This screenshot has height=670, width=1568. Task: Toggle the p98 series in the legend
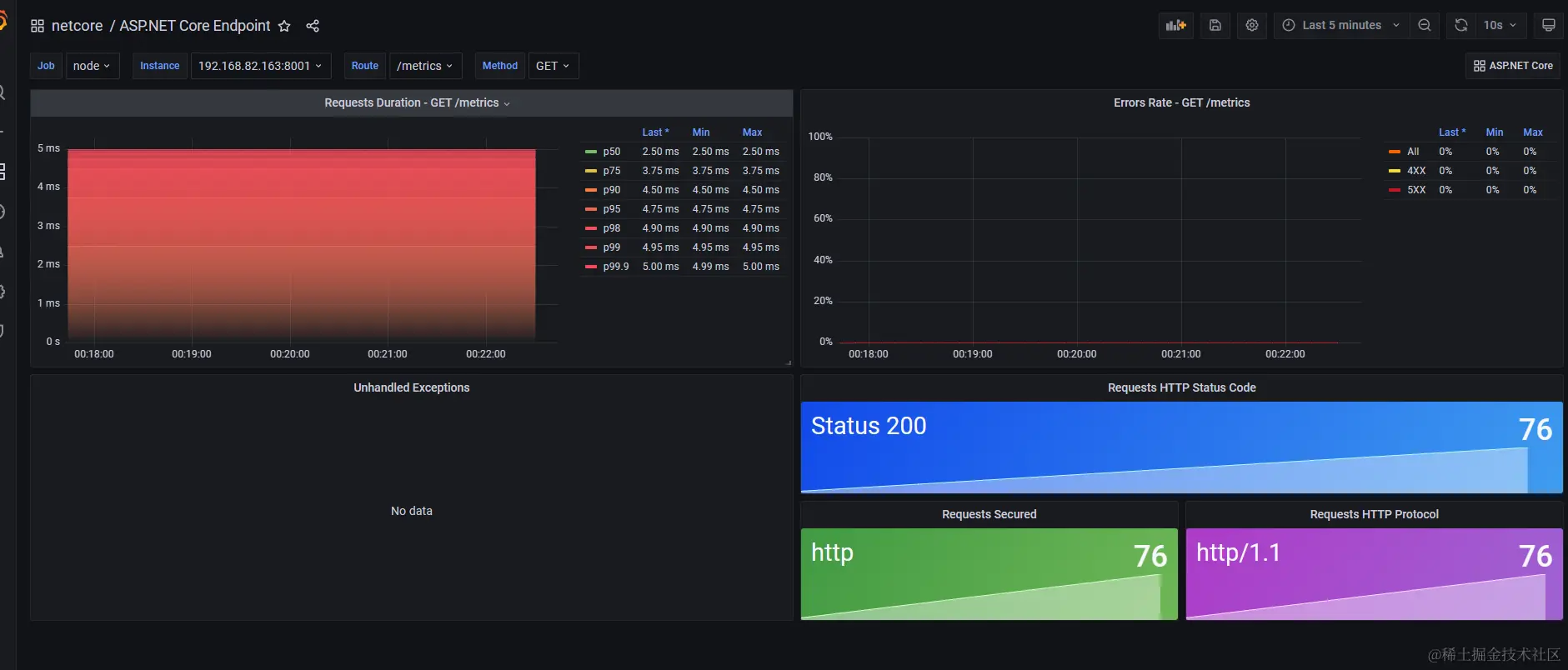612,228
